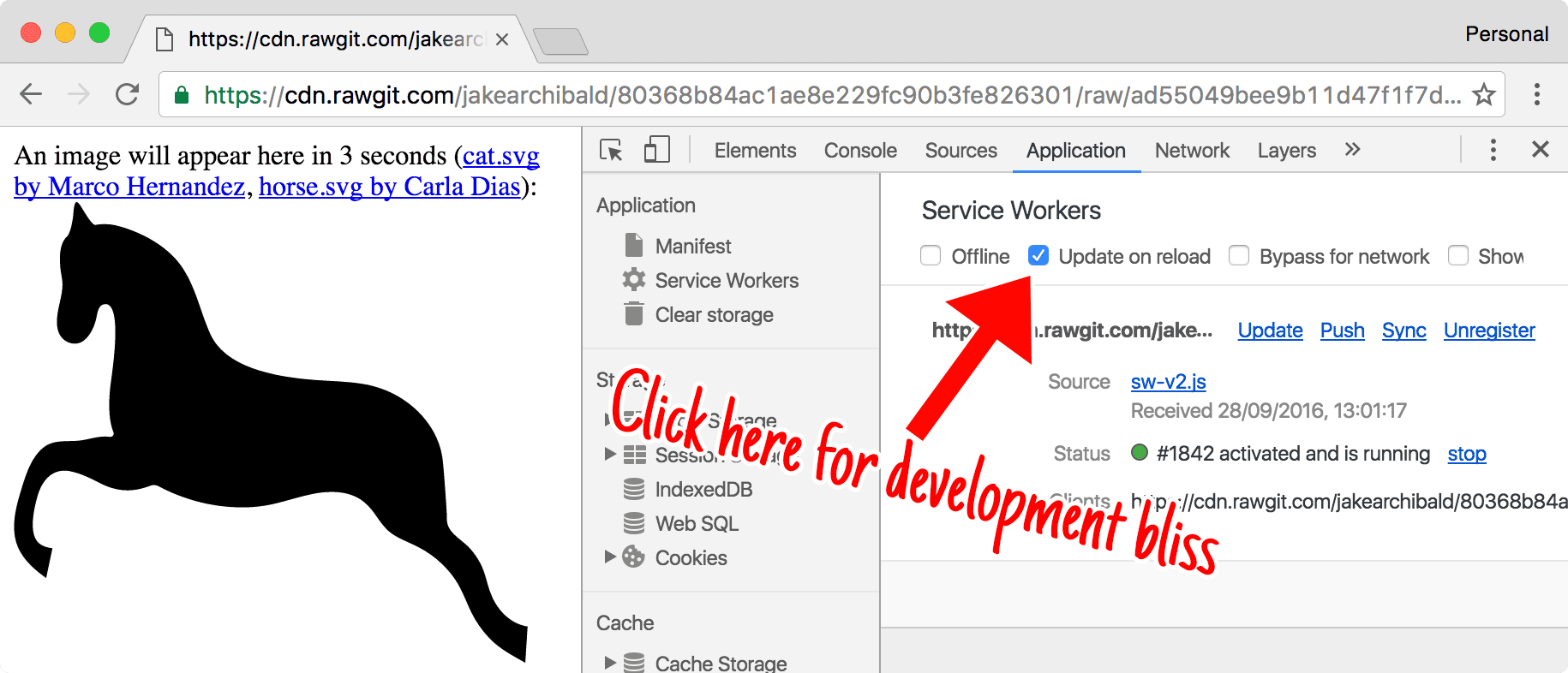Close the DevTools panel
The height and width of the screenshot is (673, 1568).
(x=1540, y=150)
